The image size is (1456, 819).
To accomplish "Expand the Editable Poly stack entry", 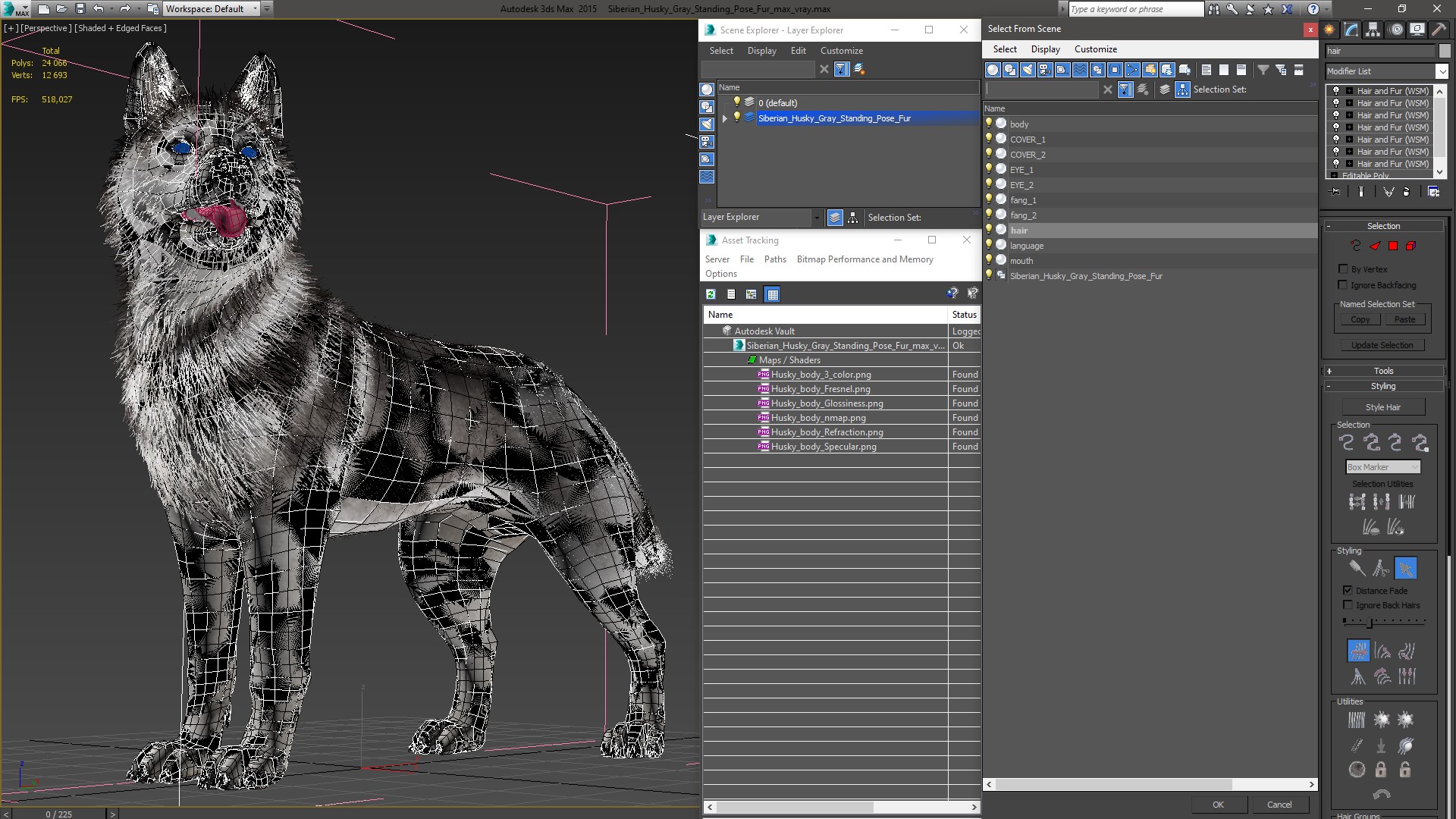I will [1335, 175].
